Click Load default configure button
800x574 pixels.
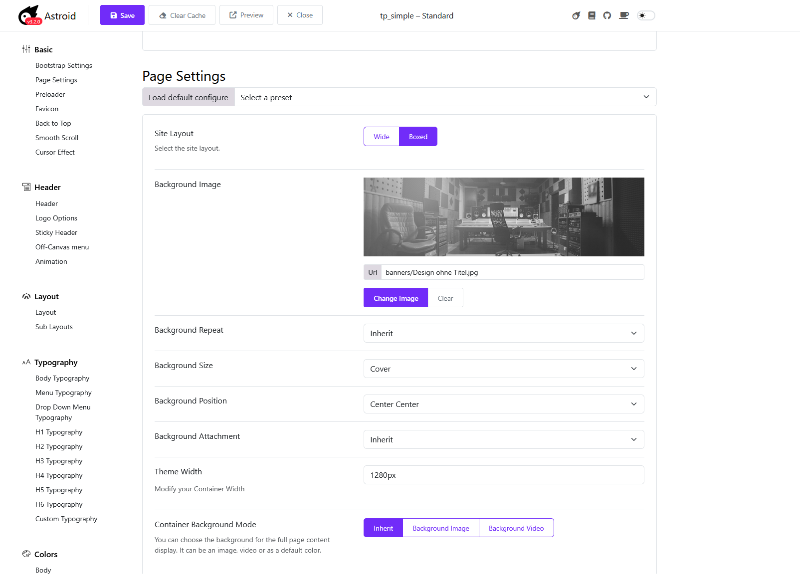[x=188, y=97]
